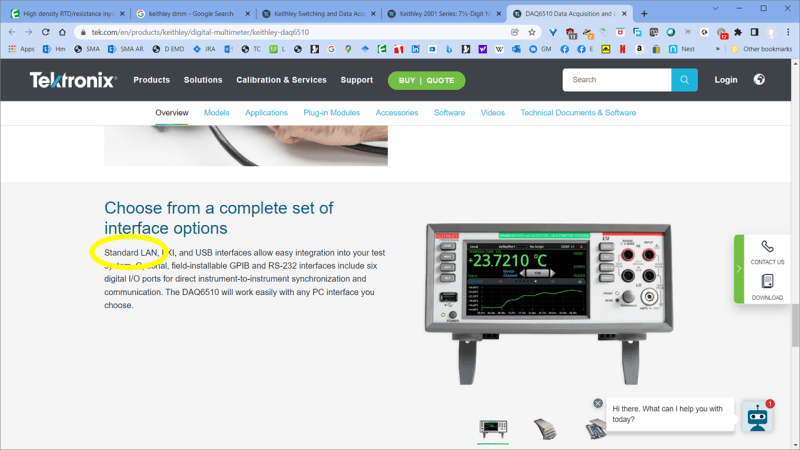Open the Google bookmark
800x450 pixels.
[x=332, y=49]
